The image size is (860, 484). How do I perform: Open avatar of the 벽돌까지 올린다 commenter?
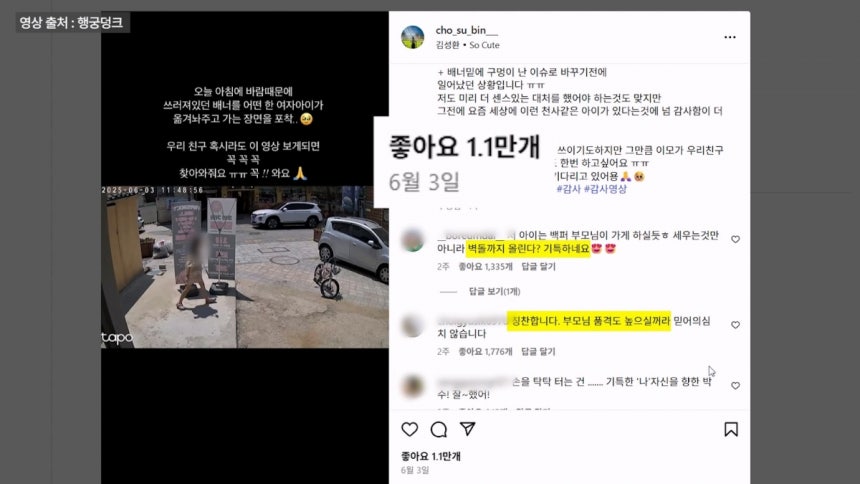click(x=412, y=241)
